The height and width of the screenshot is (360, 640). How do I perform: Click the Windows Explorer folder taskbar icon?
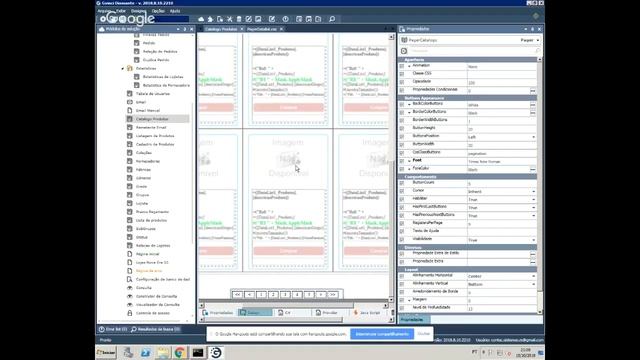pos(162,352)
